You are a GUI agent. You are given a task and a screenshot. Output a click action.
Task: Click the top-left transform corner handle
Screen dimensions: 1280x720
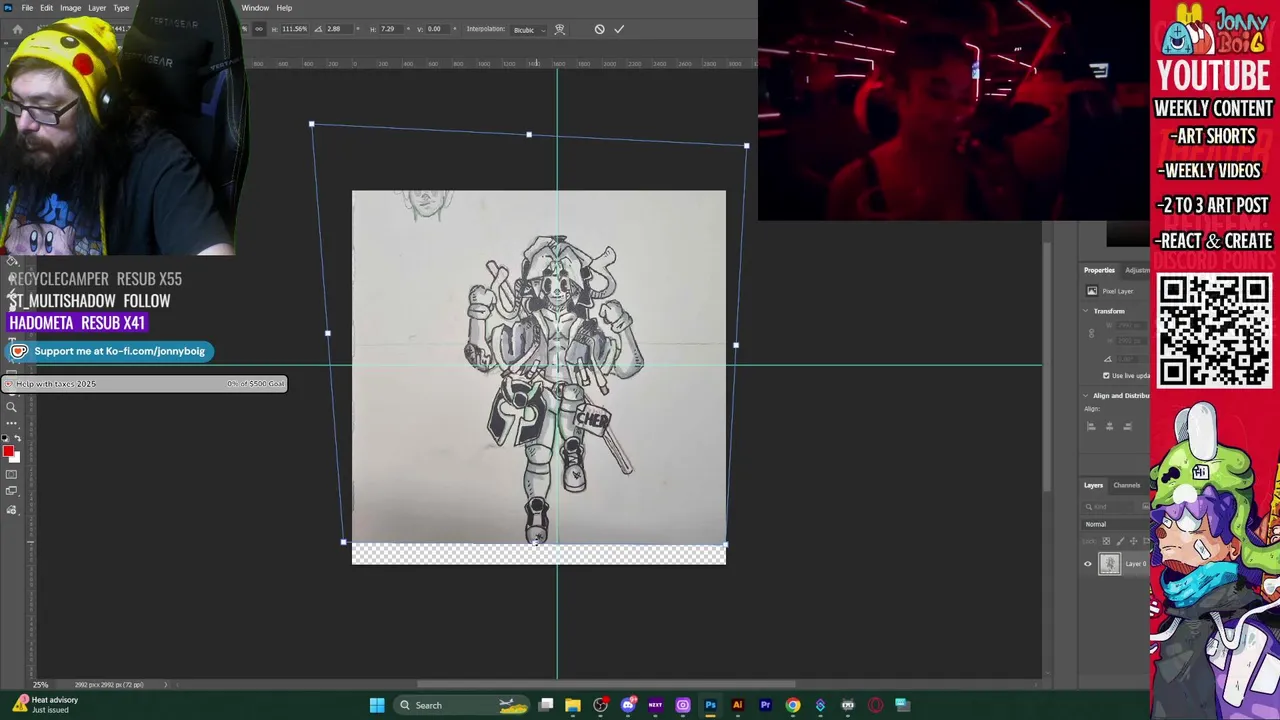[312, 125]
